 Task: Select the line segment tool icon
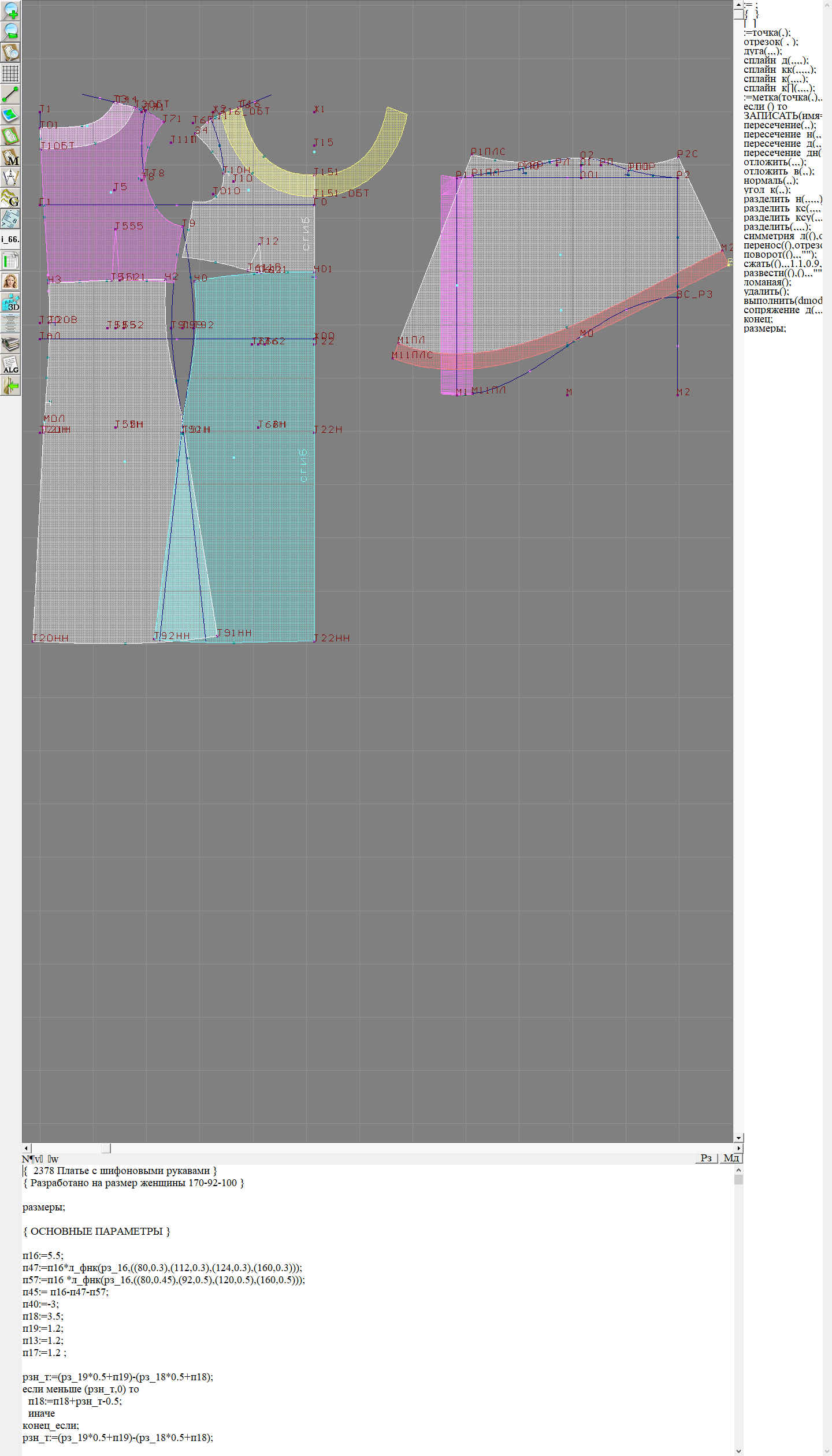click(x=10, y=94)
